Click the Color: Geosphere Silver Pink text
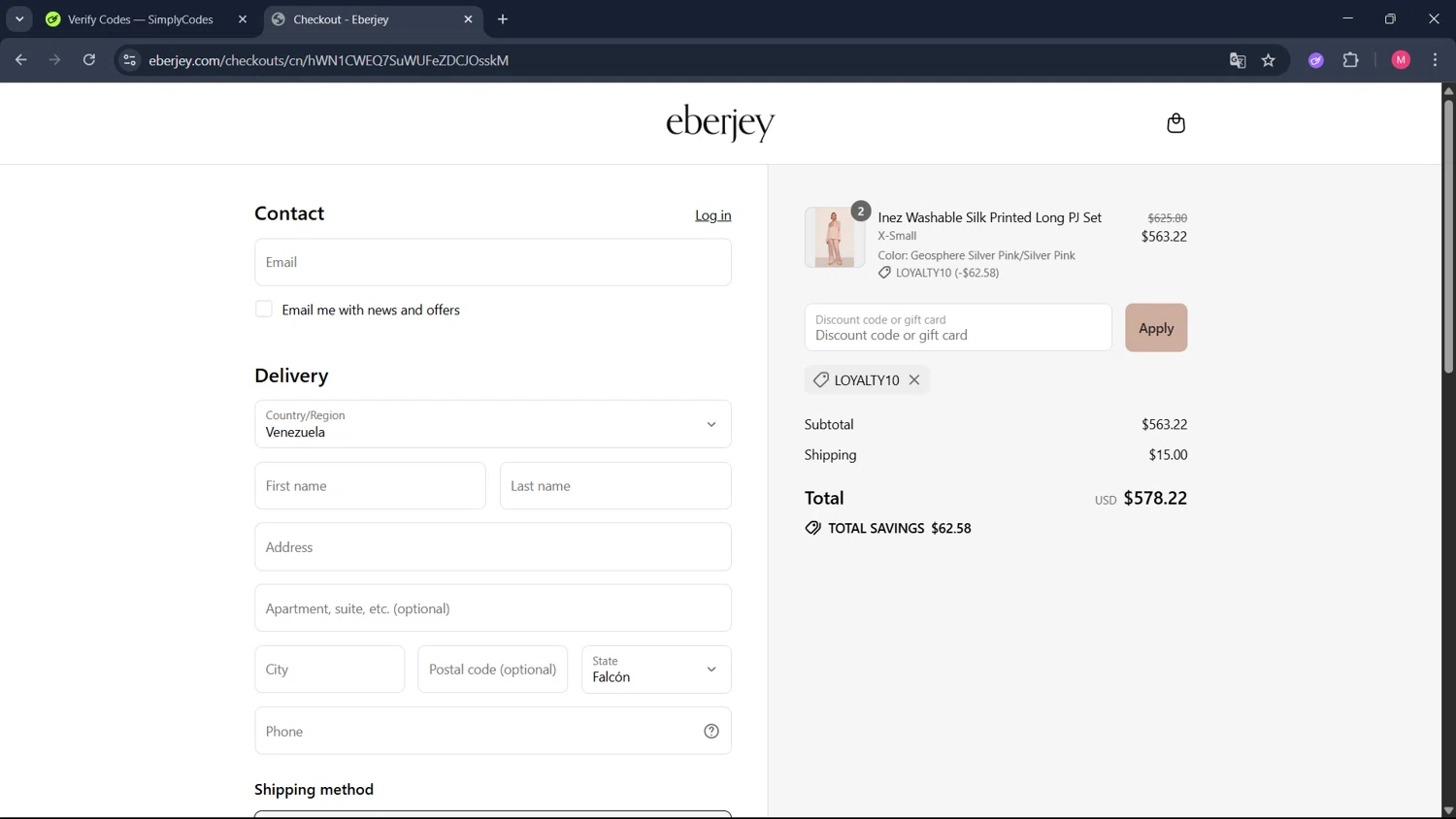 [976, 255]
